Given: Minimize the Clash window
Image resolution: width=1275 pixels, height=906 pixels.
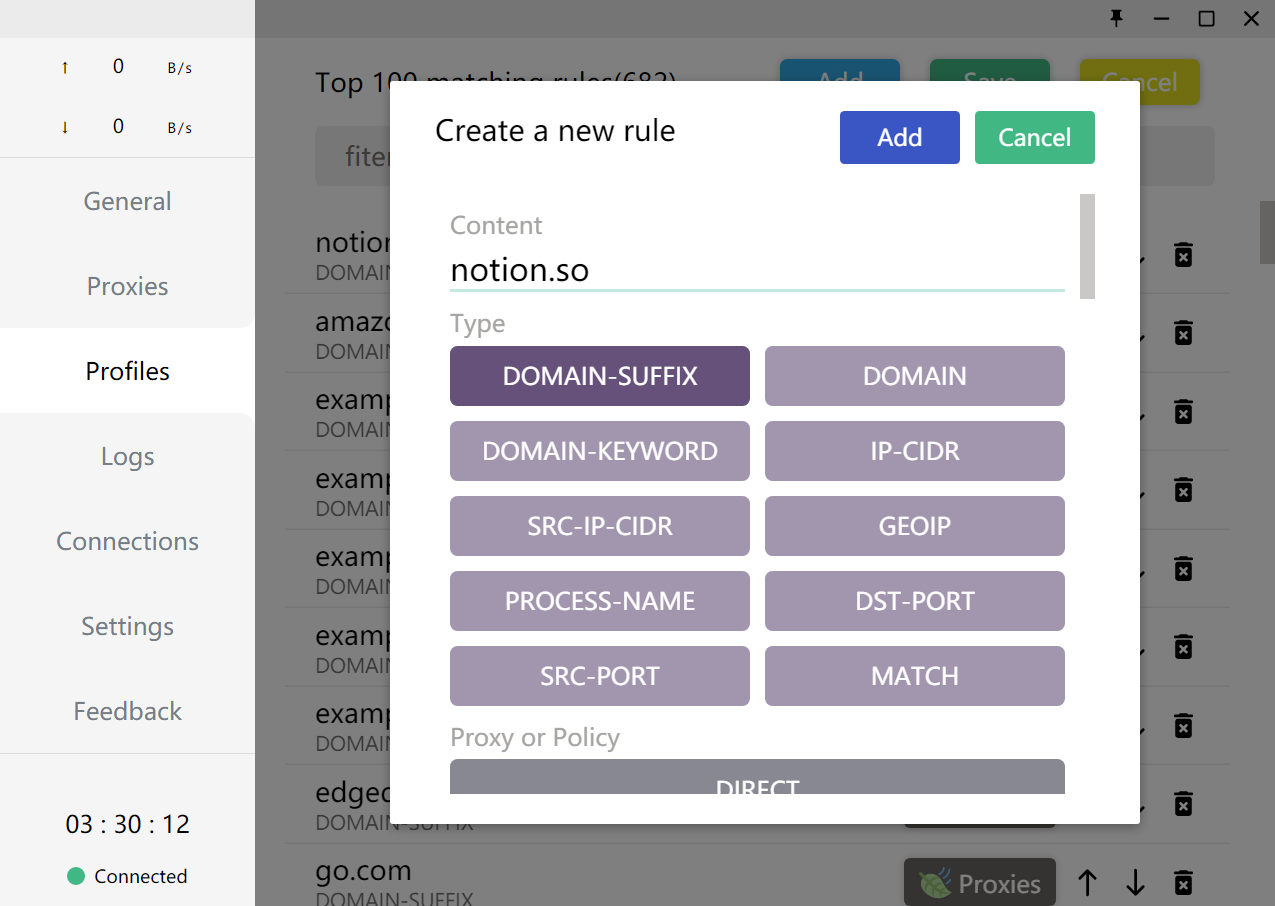Looking at the screenshot, I should (1162, 18).
